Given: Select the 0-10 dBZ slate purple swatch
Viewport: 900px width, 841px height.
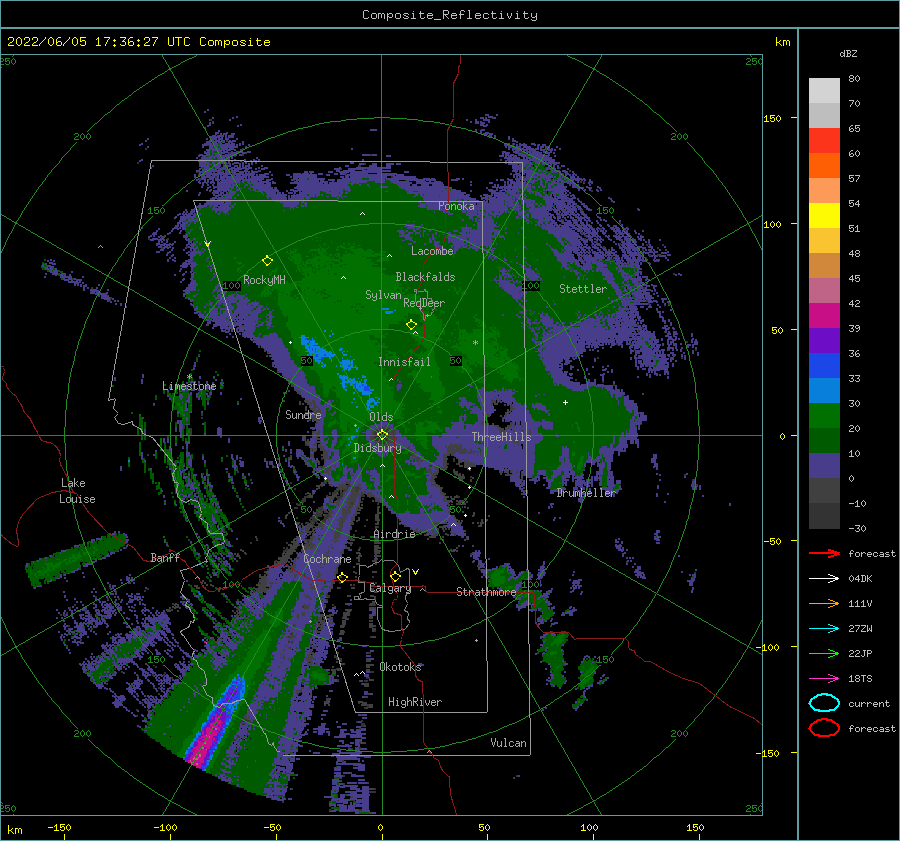Looking at the screenshot, I should (824, 465).
